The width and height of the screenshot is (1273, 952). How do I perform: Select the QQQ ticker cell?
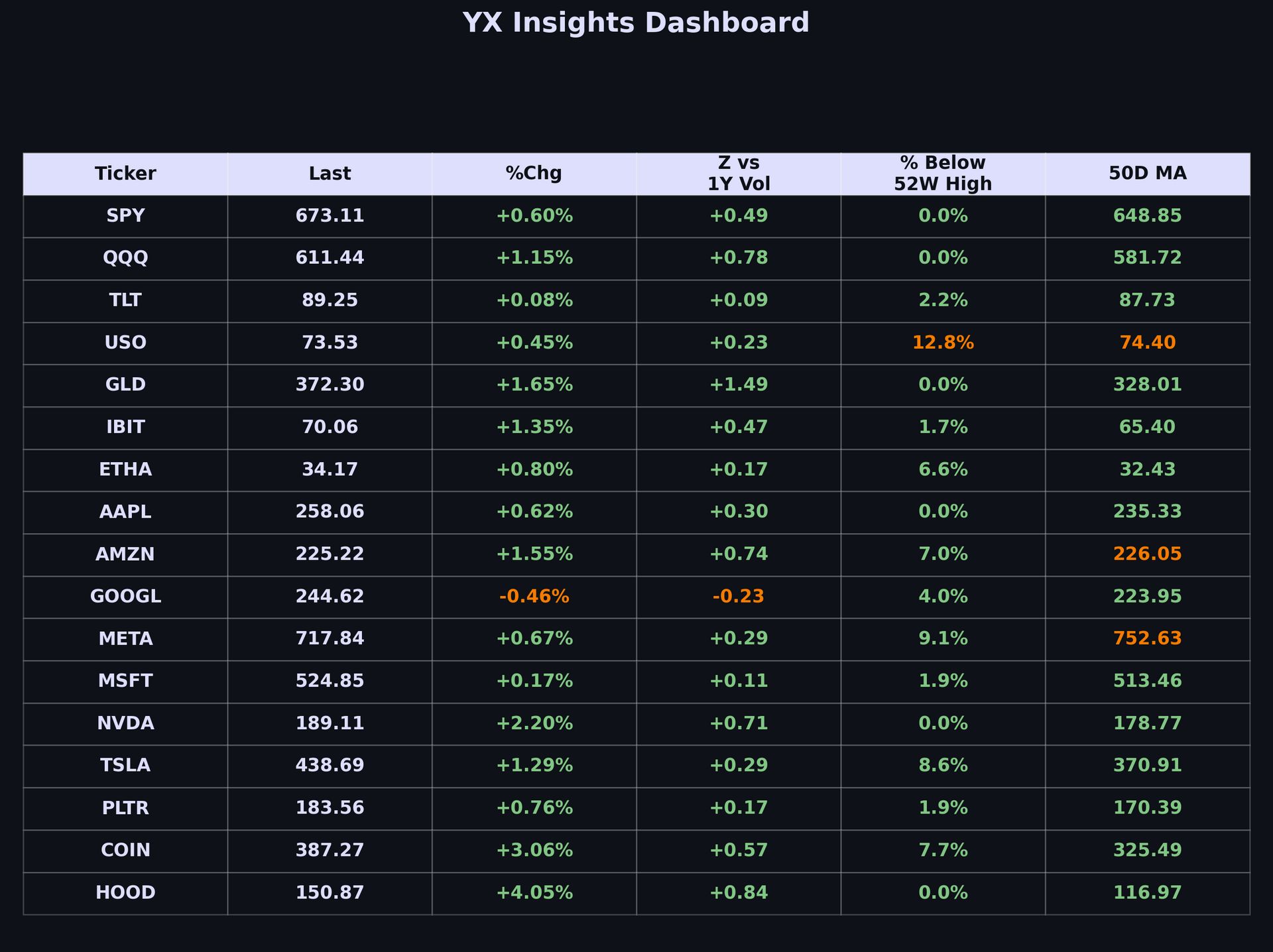[x=125, y=258]
